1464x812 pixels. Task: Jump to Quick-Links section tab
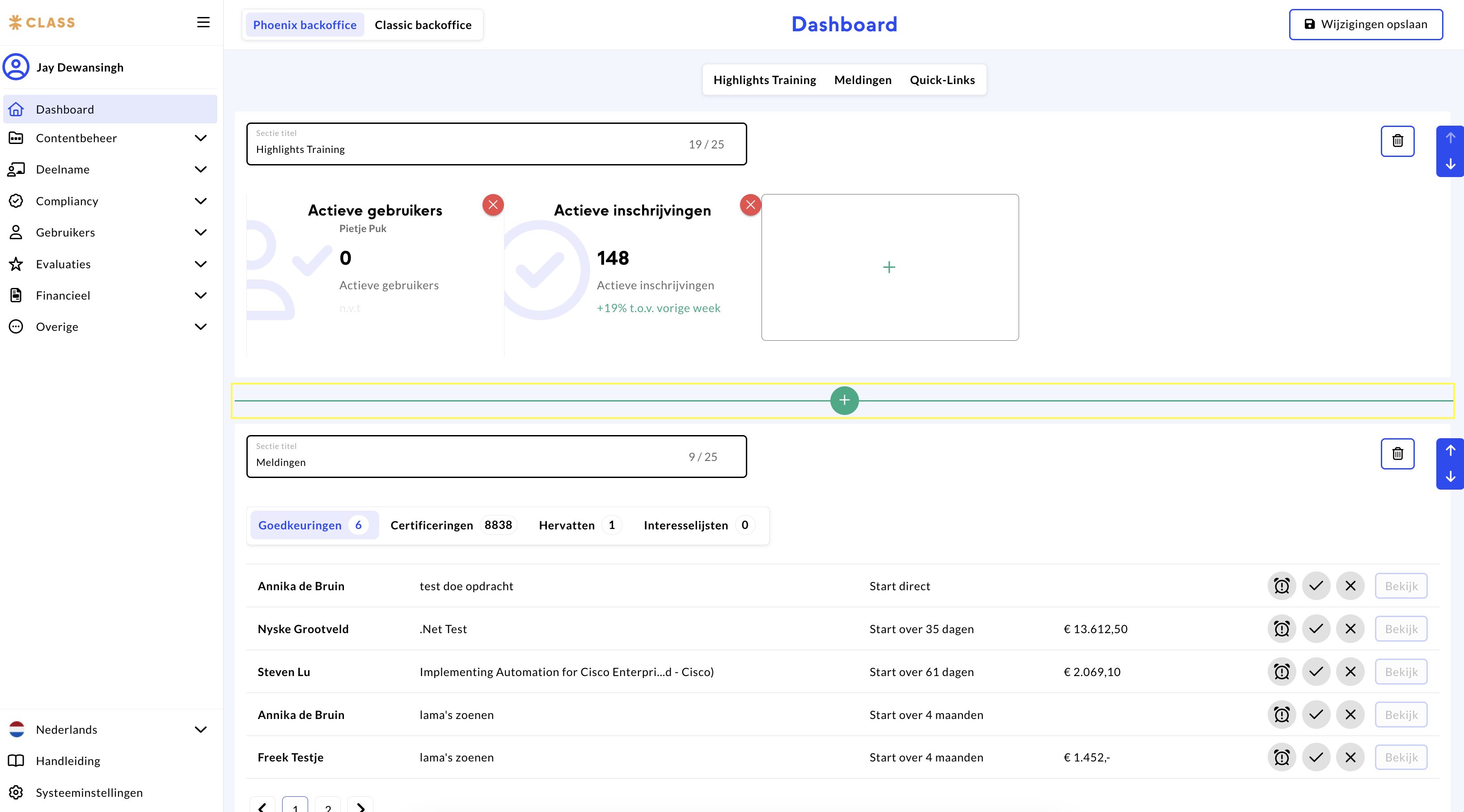point(942,80)
